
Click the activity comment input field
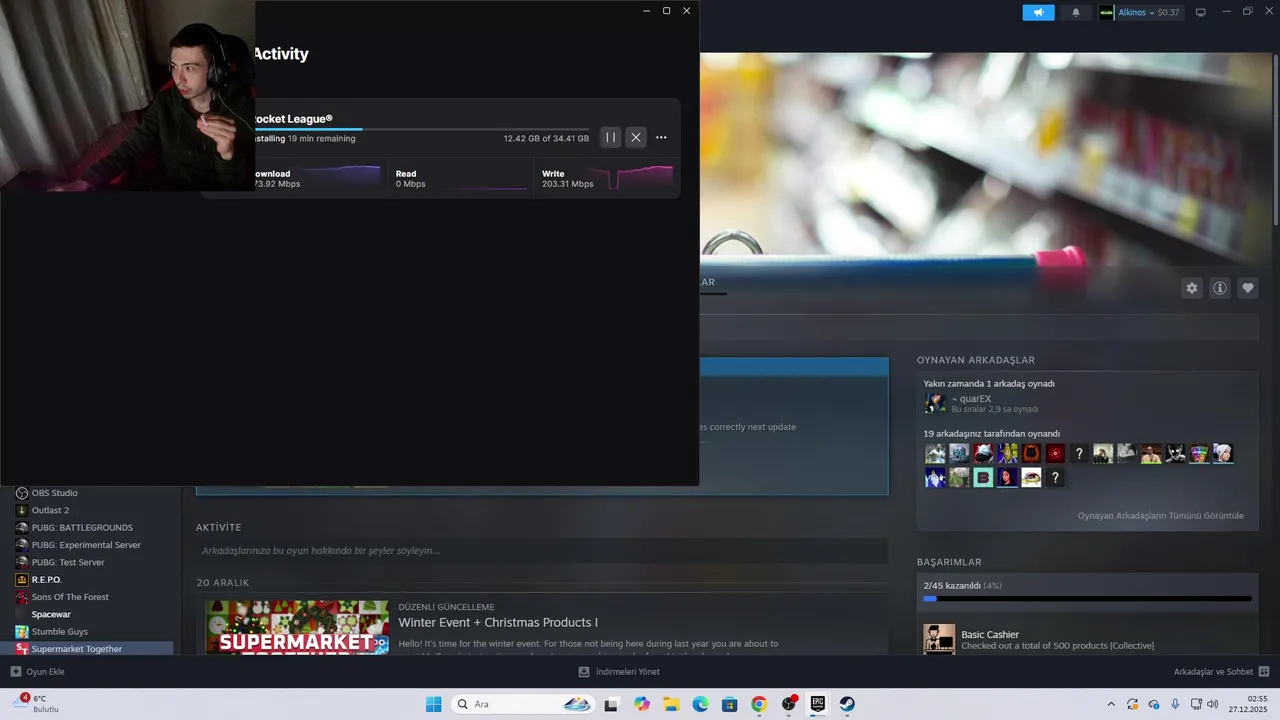[541, 551]
